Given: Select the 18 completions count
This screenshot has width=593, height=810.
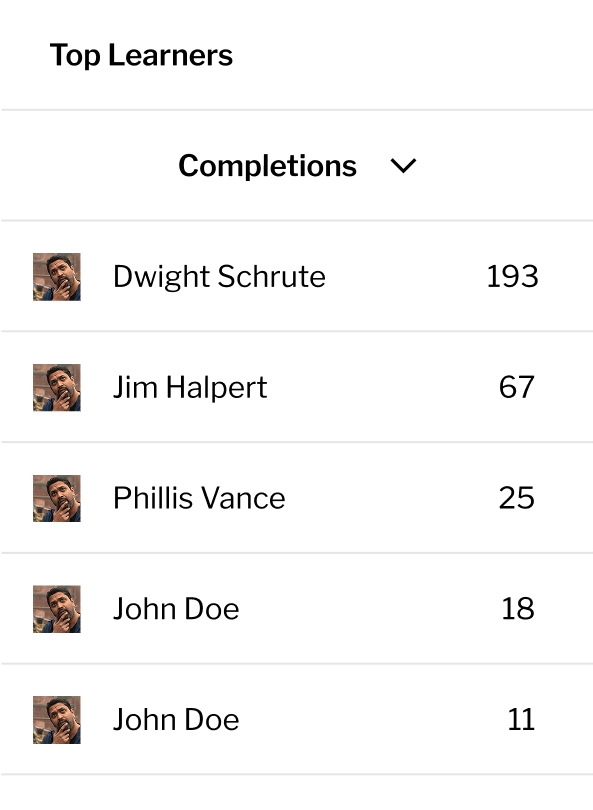Looking at the screenshot, I should tap(518, 609).
